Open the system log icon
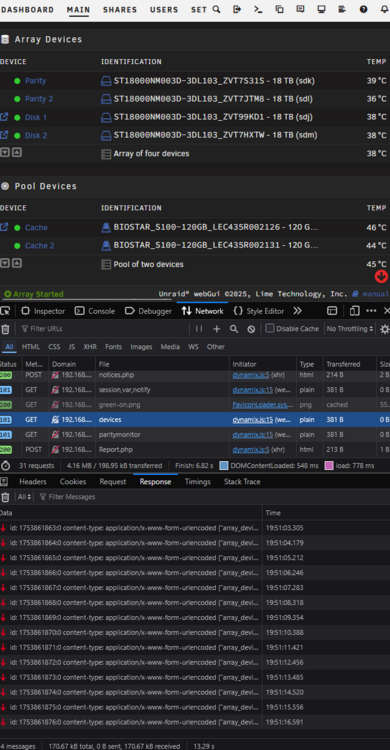This screenshot has height=750, width=390. [x=342, y=9]
